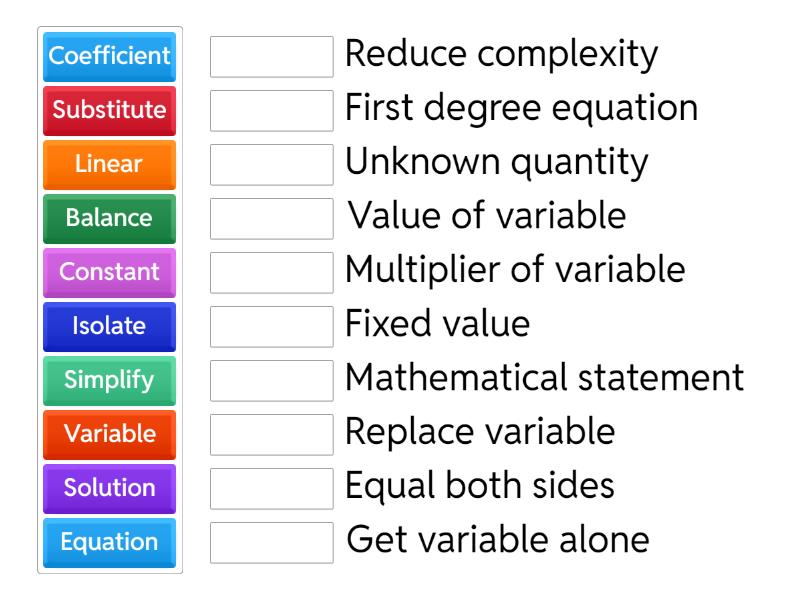Select the Coefficient word tile

tap(108, 57)
